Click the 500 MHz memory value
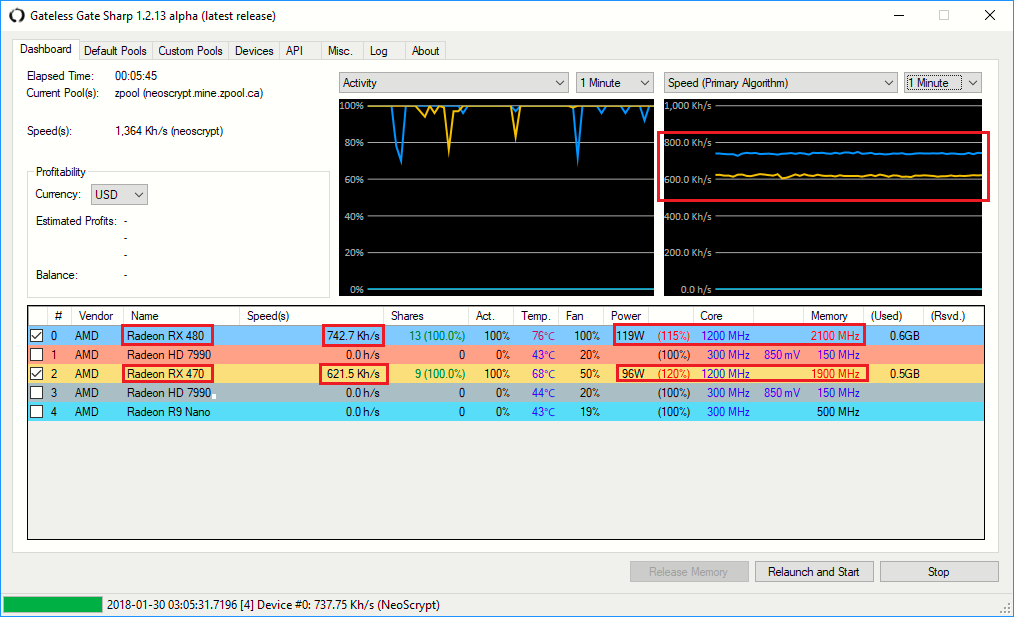Viewport: 1014px width, 617px height. pyautogui.click(x=838, y=412)
